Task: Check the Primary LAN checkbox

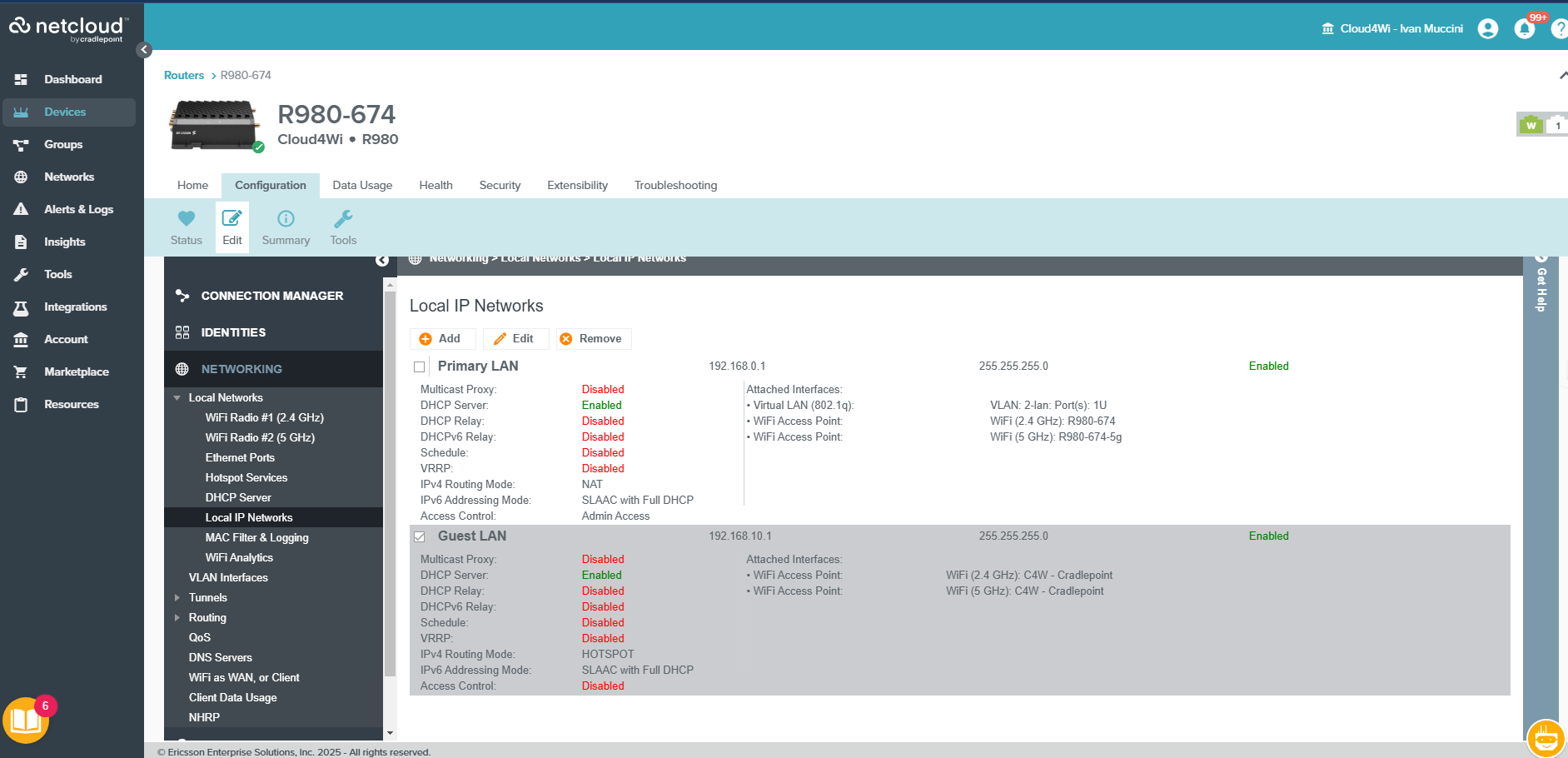Action: point(420,367)
